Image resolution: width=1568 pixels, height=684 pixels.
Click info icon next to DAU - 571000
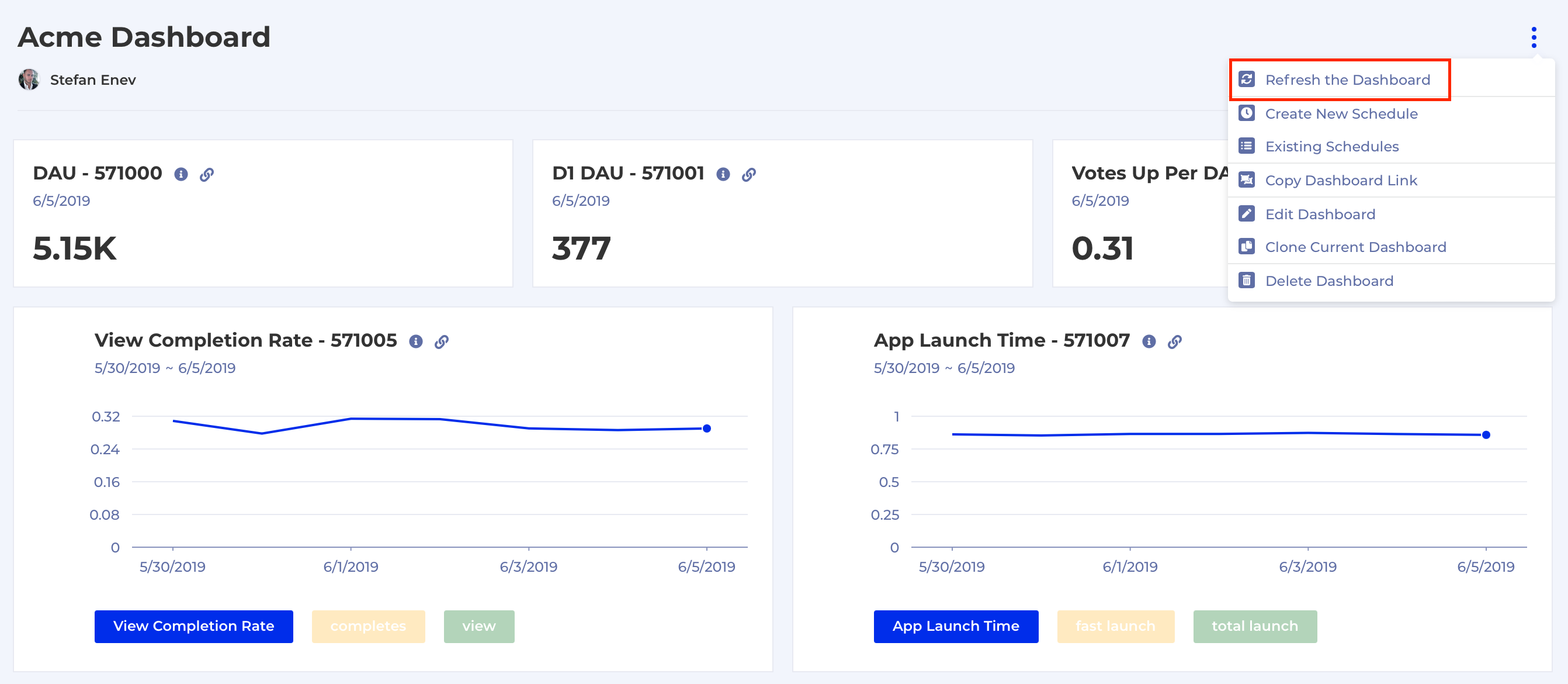(x=181, y=174)
